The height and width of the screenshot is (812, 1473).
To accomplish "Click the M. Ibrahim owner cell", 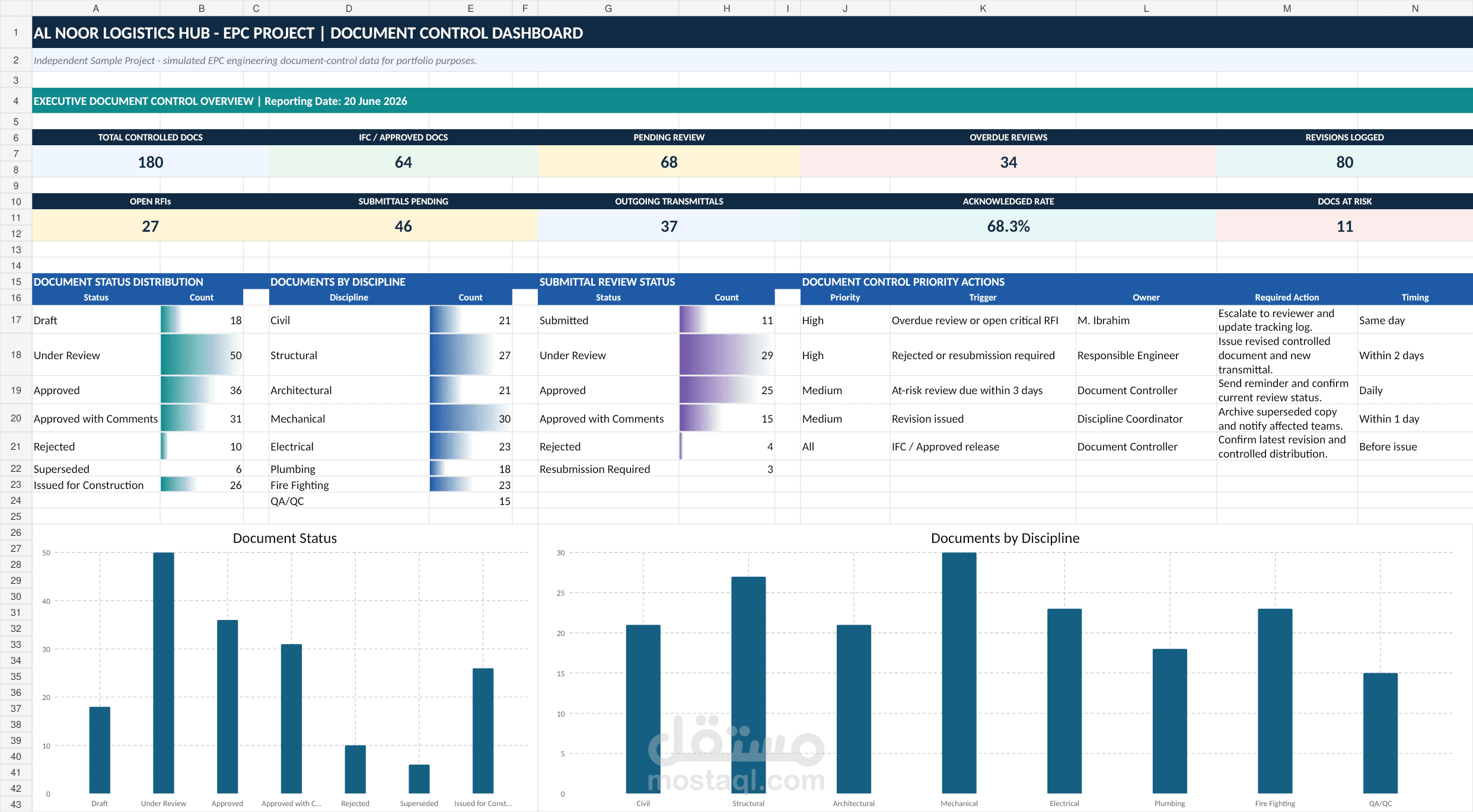I will click(x=1146, y=320).
